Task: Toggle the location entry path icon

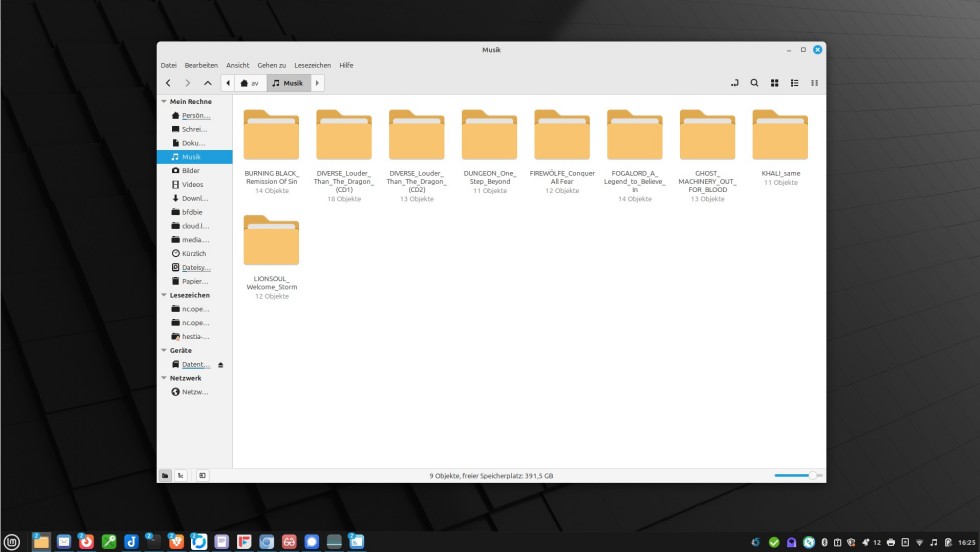Action: (x=734, y=83)
